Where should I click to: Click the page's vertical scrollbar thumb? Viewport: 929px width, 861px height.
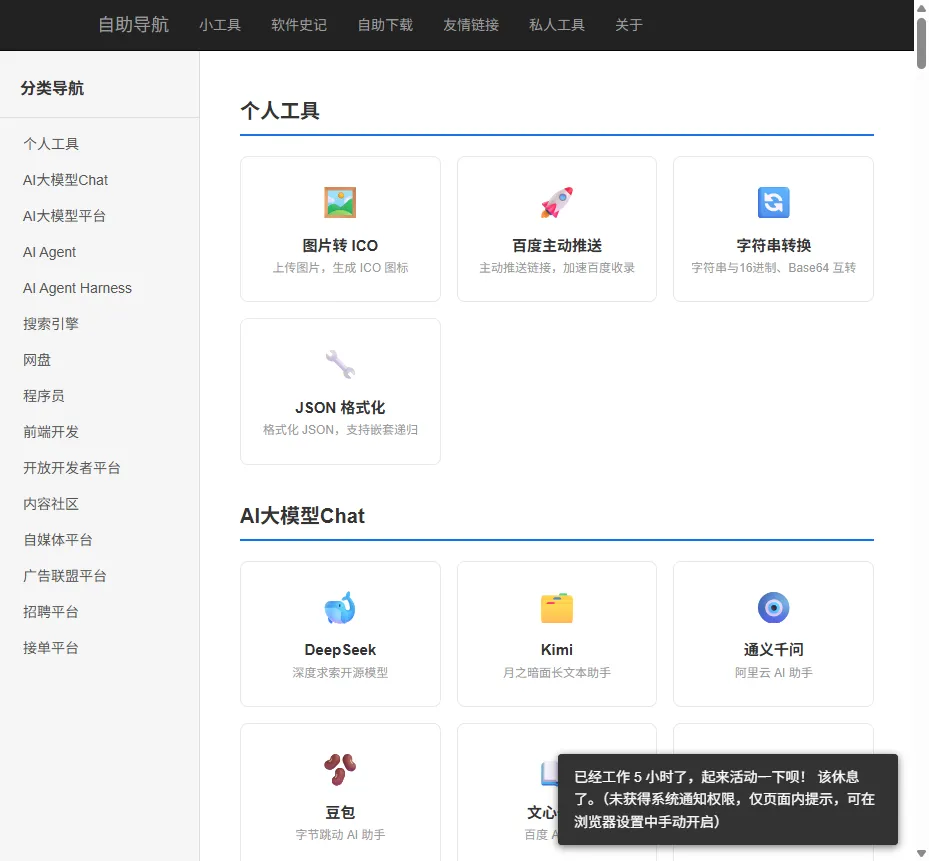click(921, 43)
